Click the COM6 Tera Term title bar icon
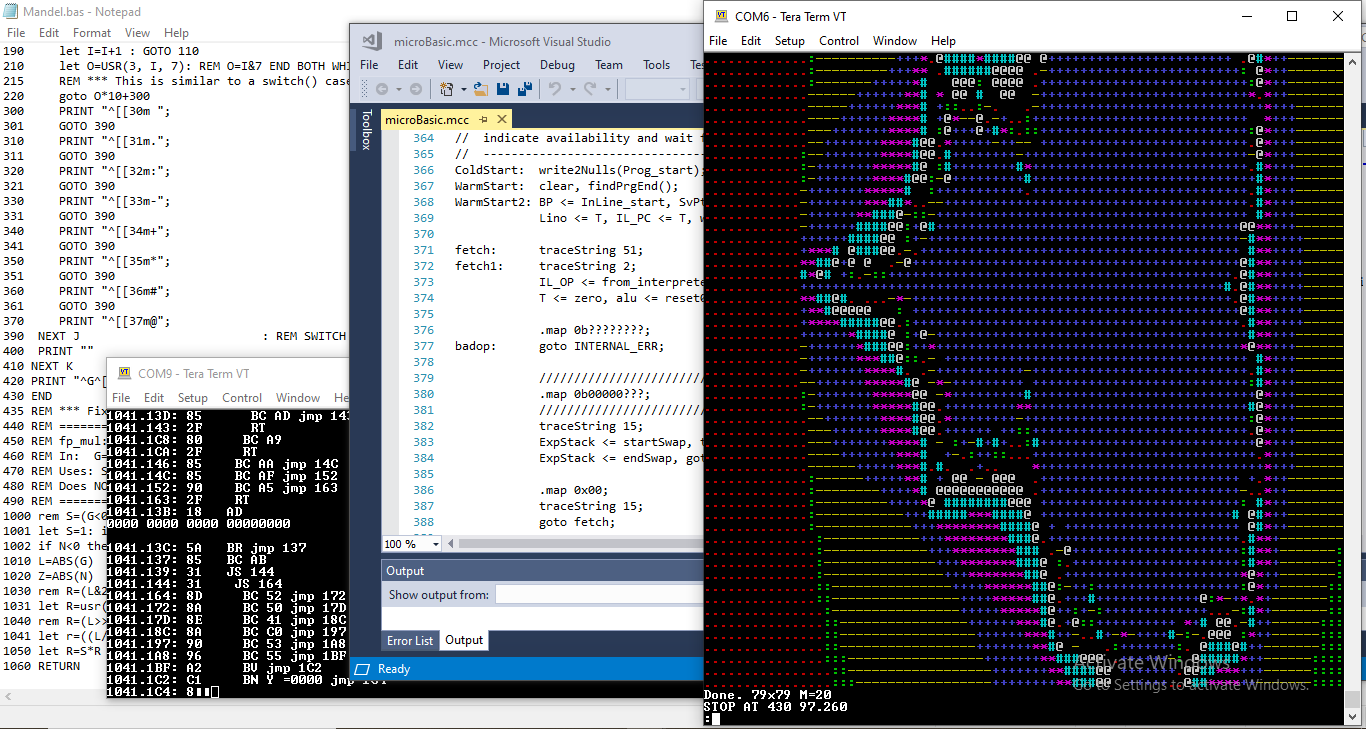The width and height of the screenshot is (1366, 729). pos(720,16)
